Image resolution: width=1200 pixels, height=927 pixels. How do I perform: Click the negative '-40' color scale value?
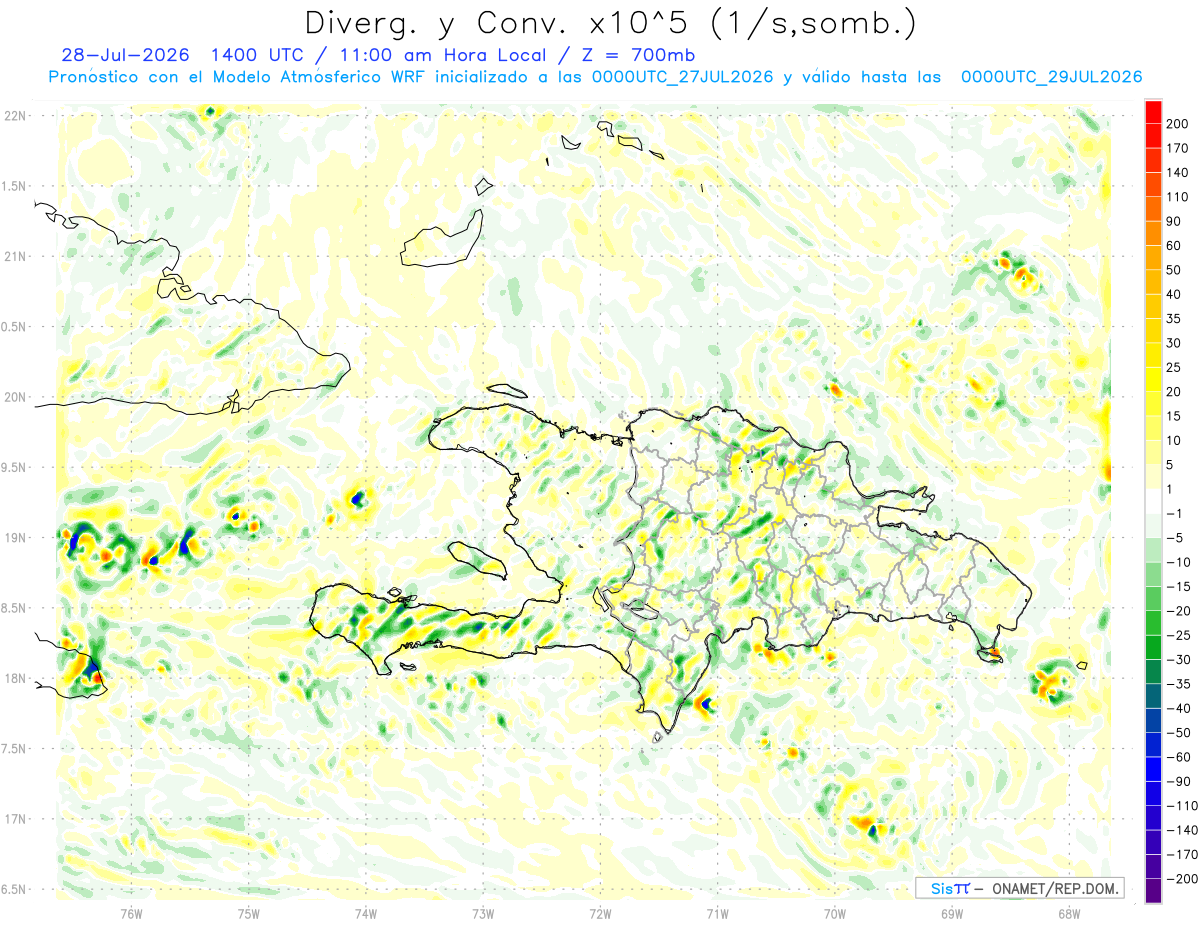(x=1178, y=708)
